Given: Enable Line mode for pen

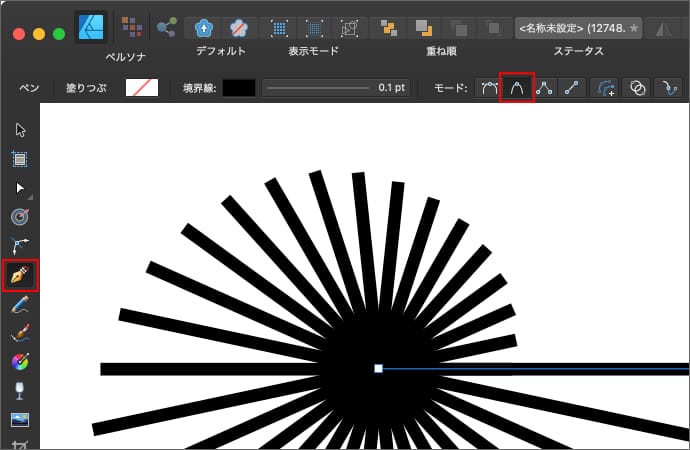Looking at the screenshot, I should [x=573, y=88].
